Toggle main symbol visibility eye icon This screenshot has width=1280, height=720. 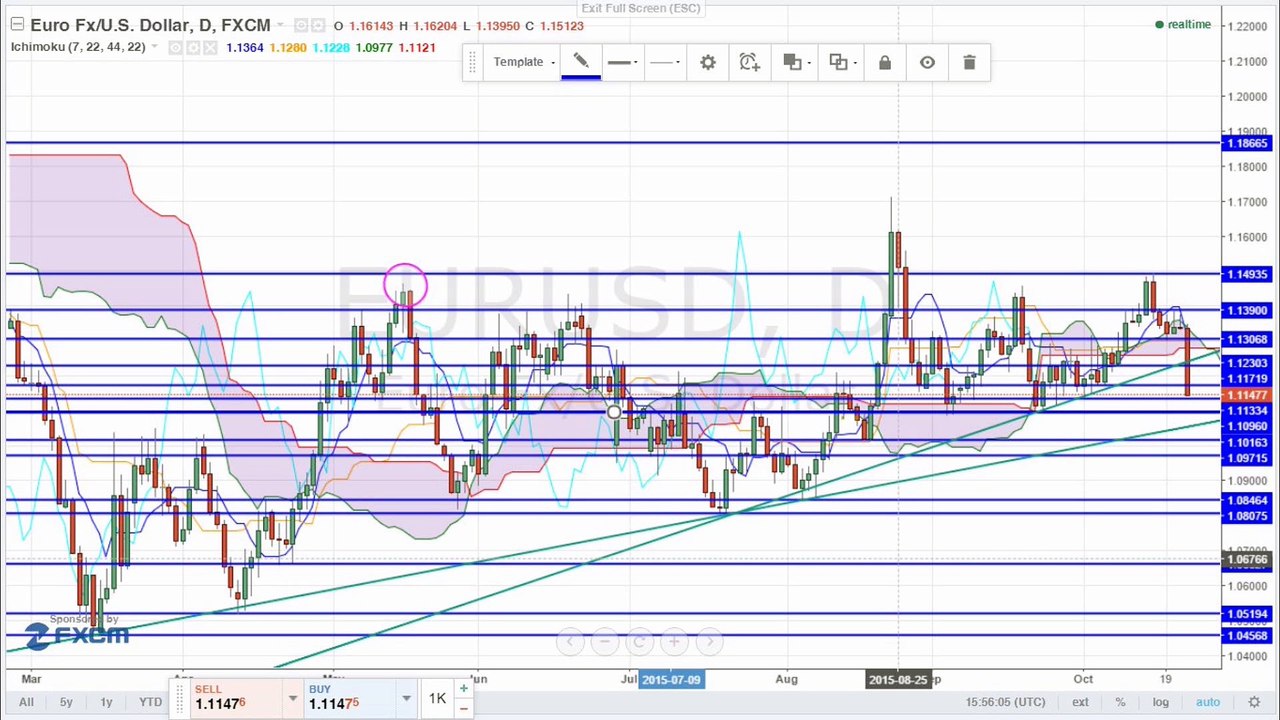click(300, 26)
